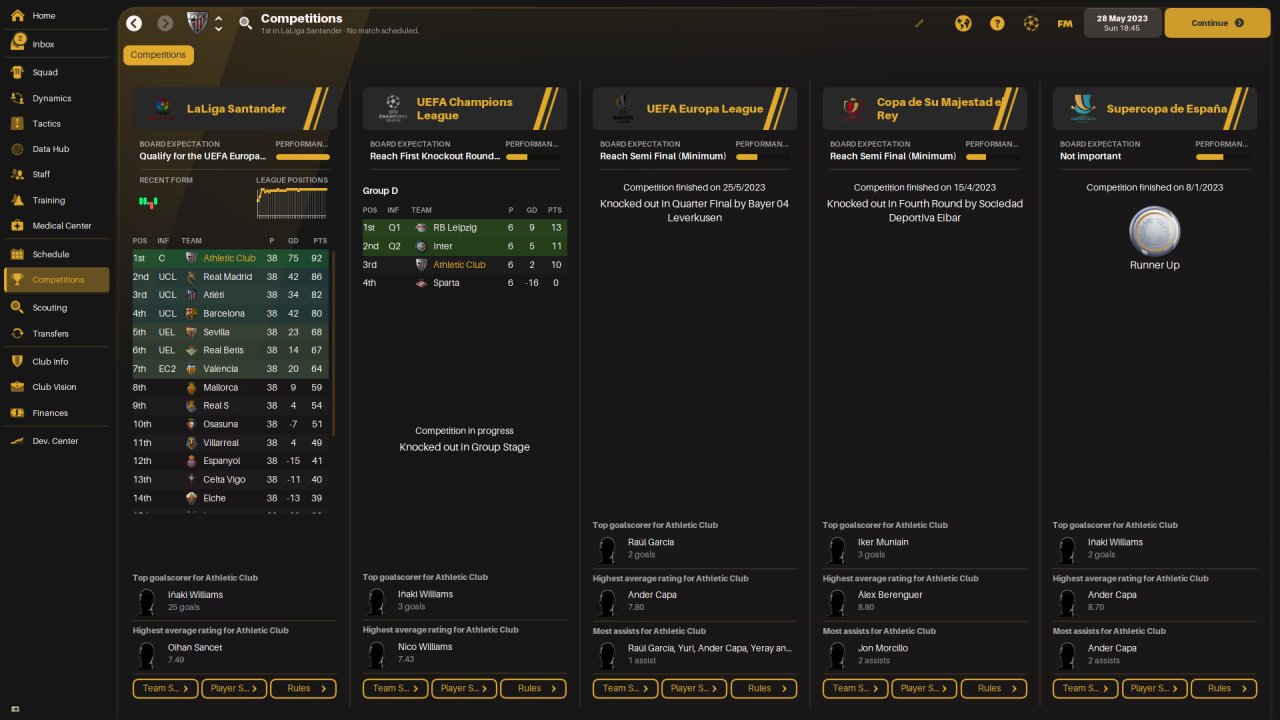Click the down chevron beside the club badge
This screenshot has width=1280, height=720.
(219, 29)
